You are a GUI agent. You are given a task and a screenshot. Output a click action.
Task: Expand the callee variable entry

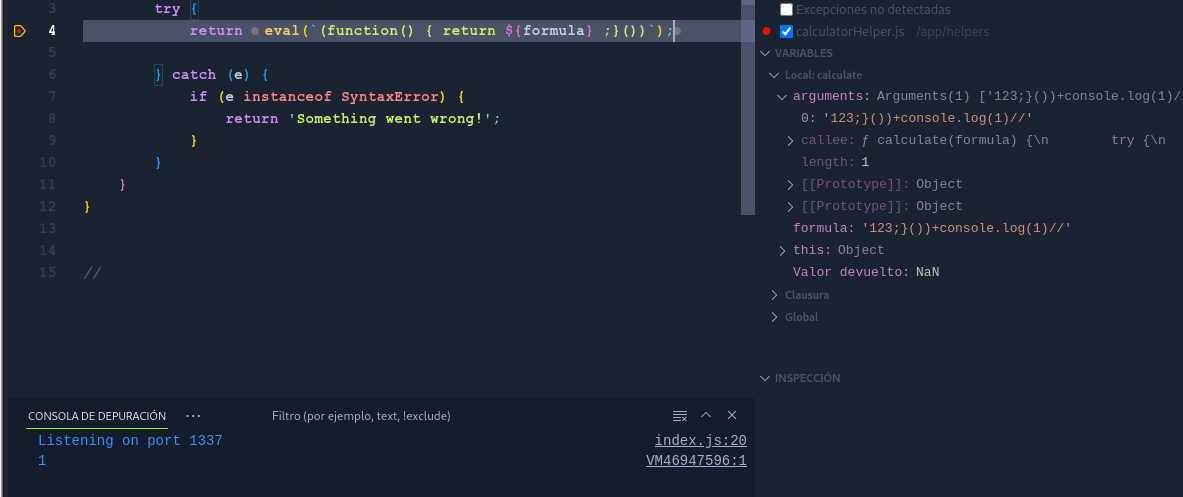[x=791, y=141]
